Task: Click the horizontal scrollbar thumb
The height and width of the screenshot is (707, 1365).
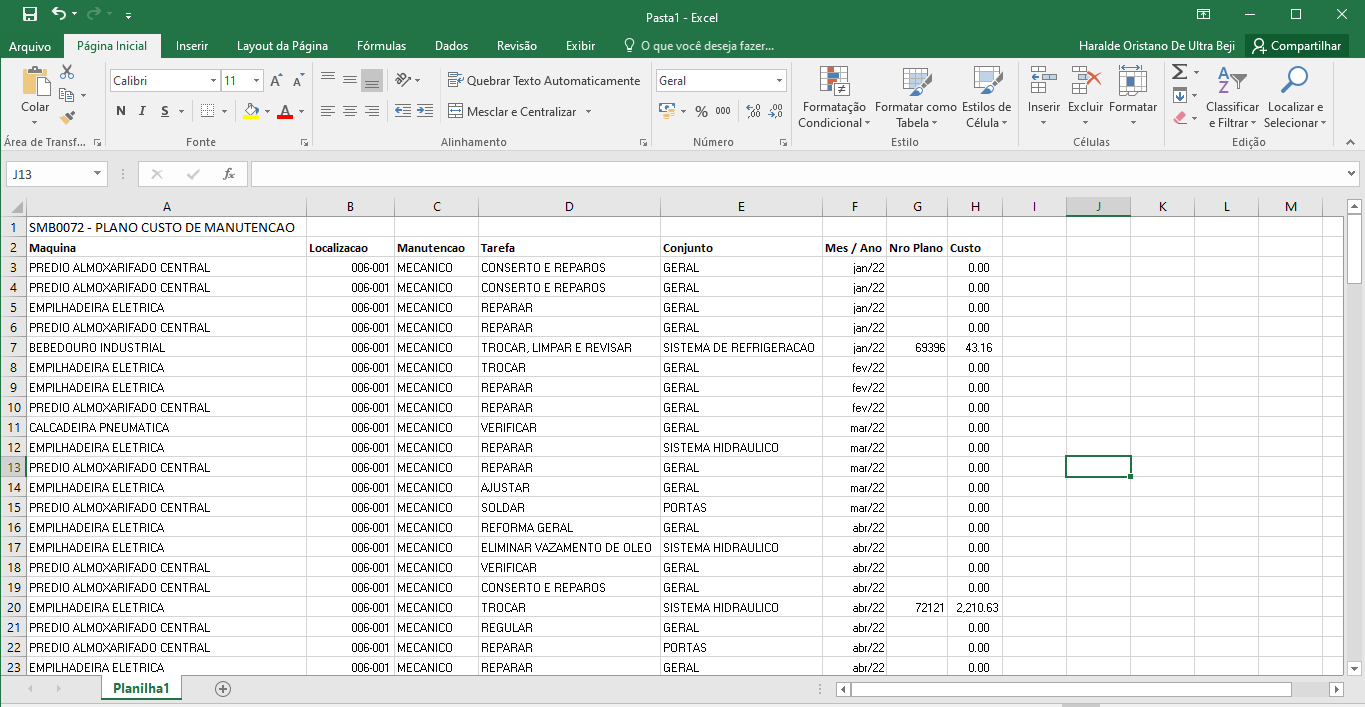Action: click(1071, 689)
